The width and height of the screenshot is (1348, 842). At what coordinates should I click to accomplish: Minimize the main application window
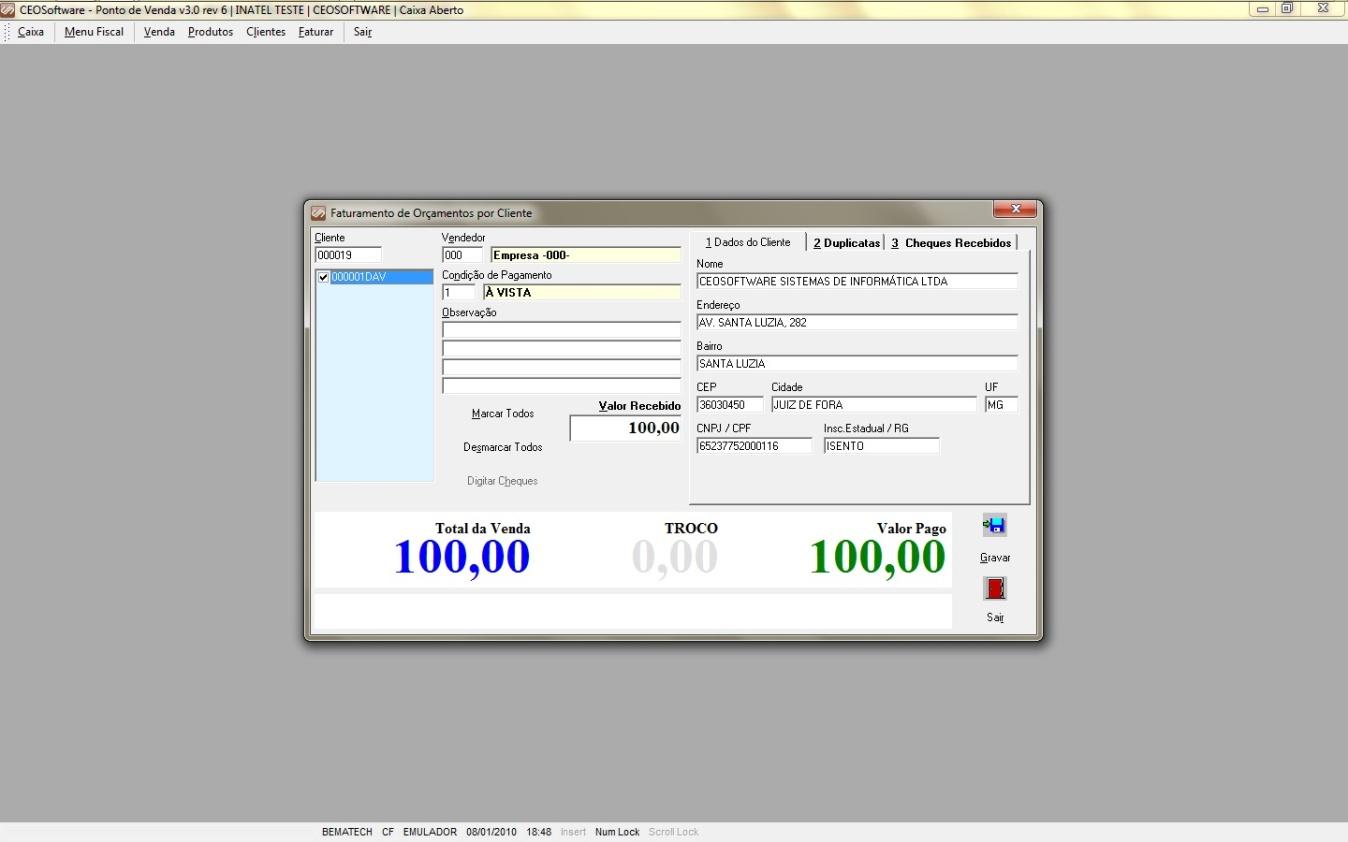coord(1262,9)
